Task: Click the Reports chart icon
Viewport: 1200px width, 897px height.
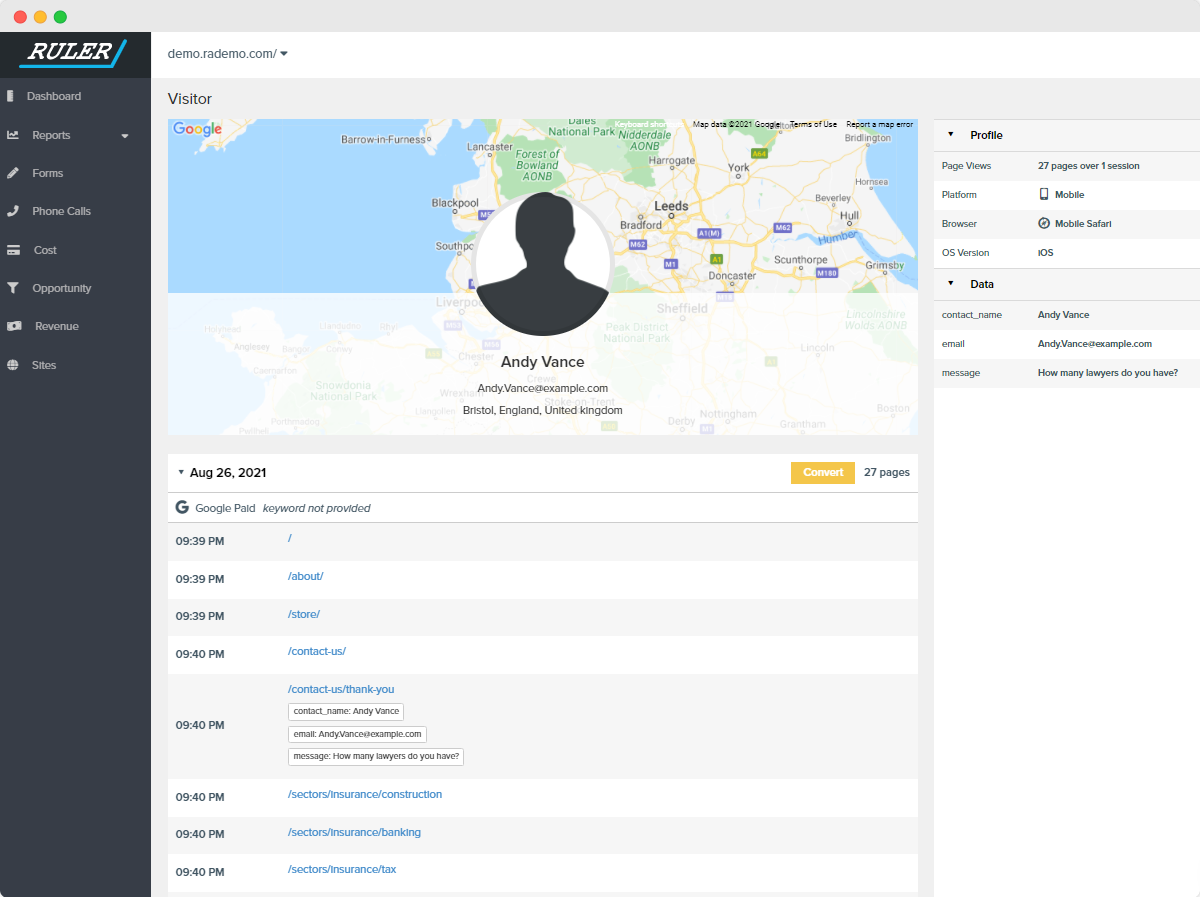Action: [13, 135]
